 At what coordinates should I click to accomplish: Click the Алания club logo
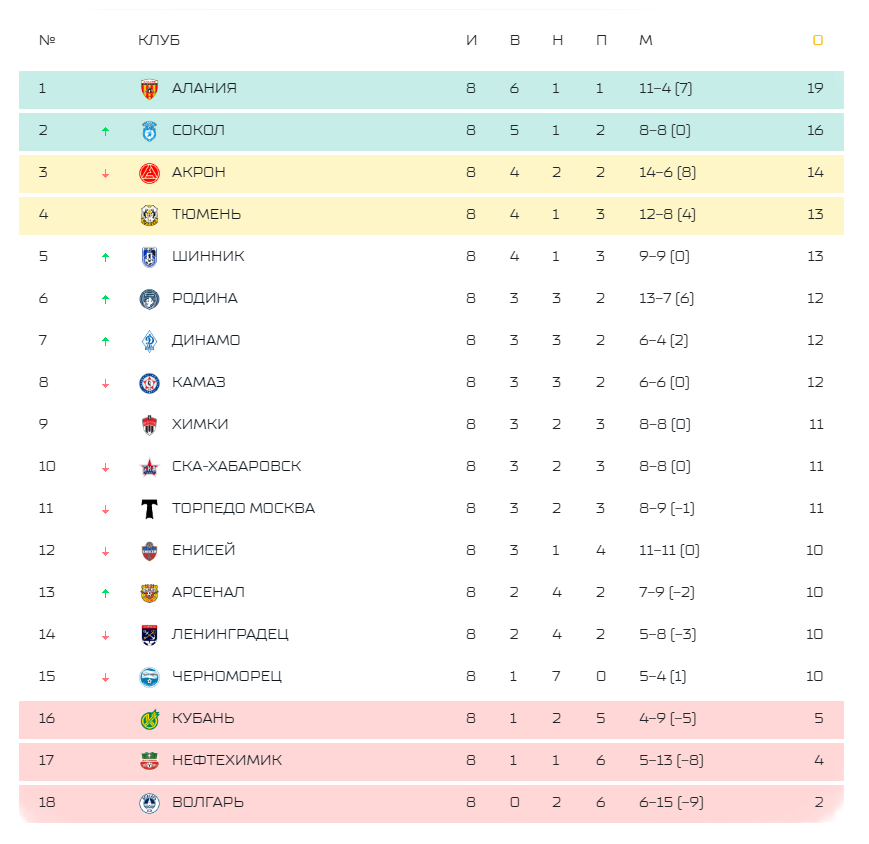click(x=149, y=89)
